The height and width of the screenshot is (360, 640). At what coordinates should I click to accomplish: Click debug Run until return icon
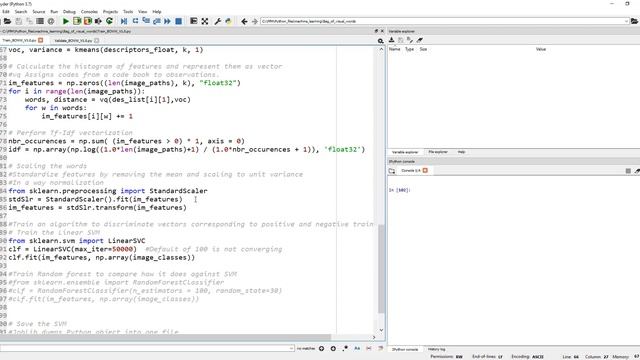click(157, 21)
